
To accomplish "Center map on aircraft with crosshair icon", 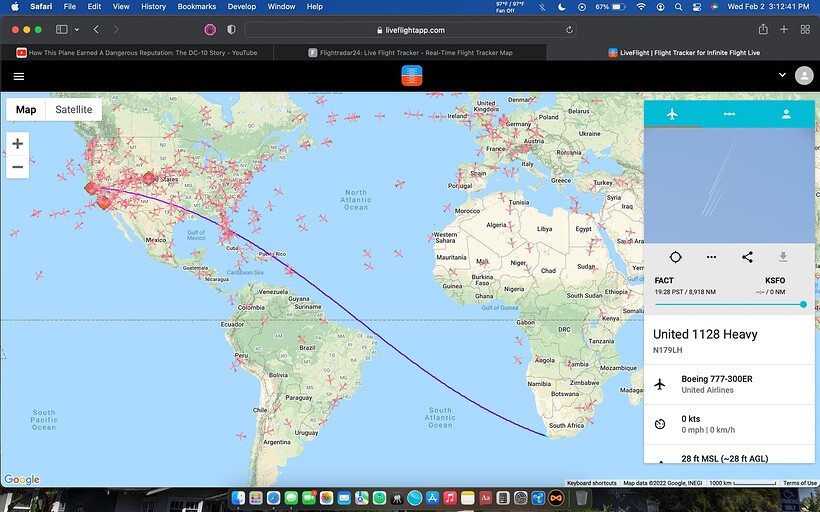I will pyautogui.click(x=675, y=257).
